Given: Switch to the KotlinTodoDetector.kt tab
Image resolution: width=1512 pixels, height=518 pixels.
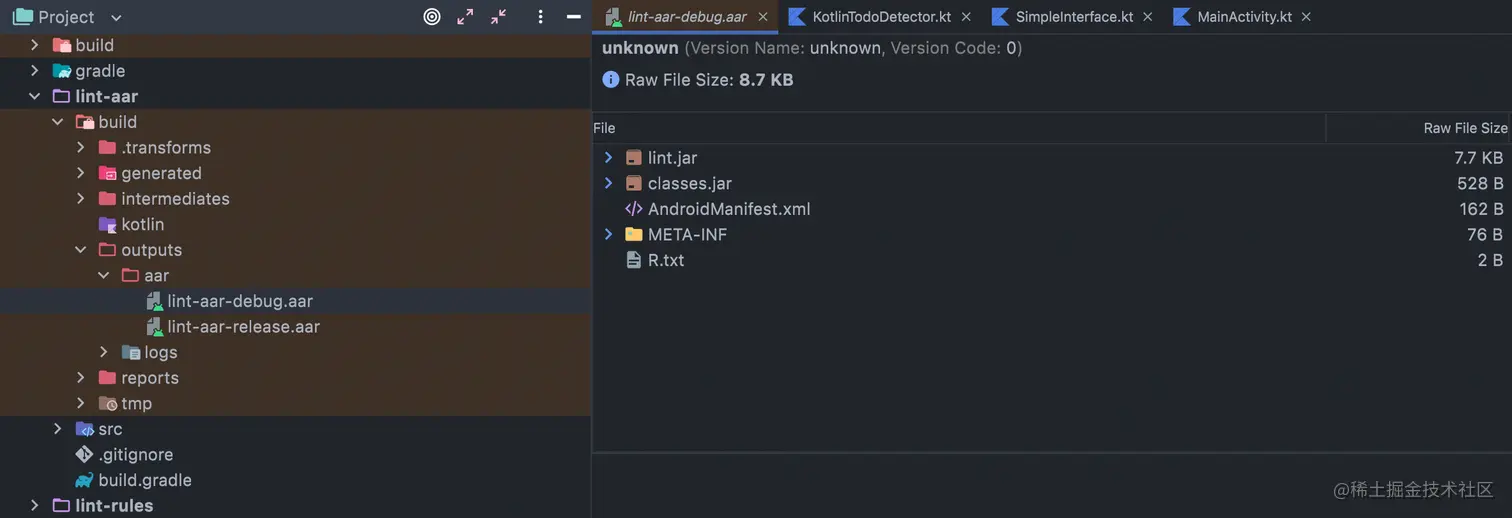Looking at the screenshot, I should (882, 17).
